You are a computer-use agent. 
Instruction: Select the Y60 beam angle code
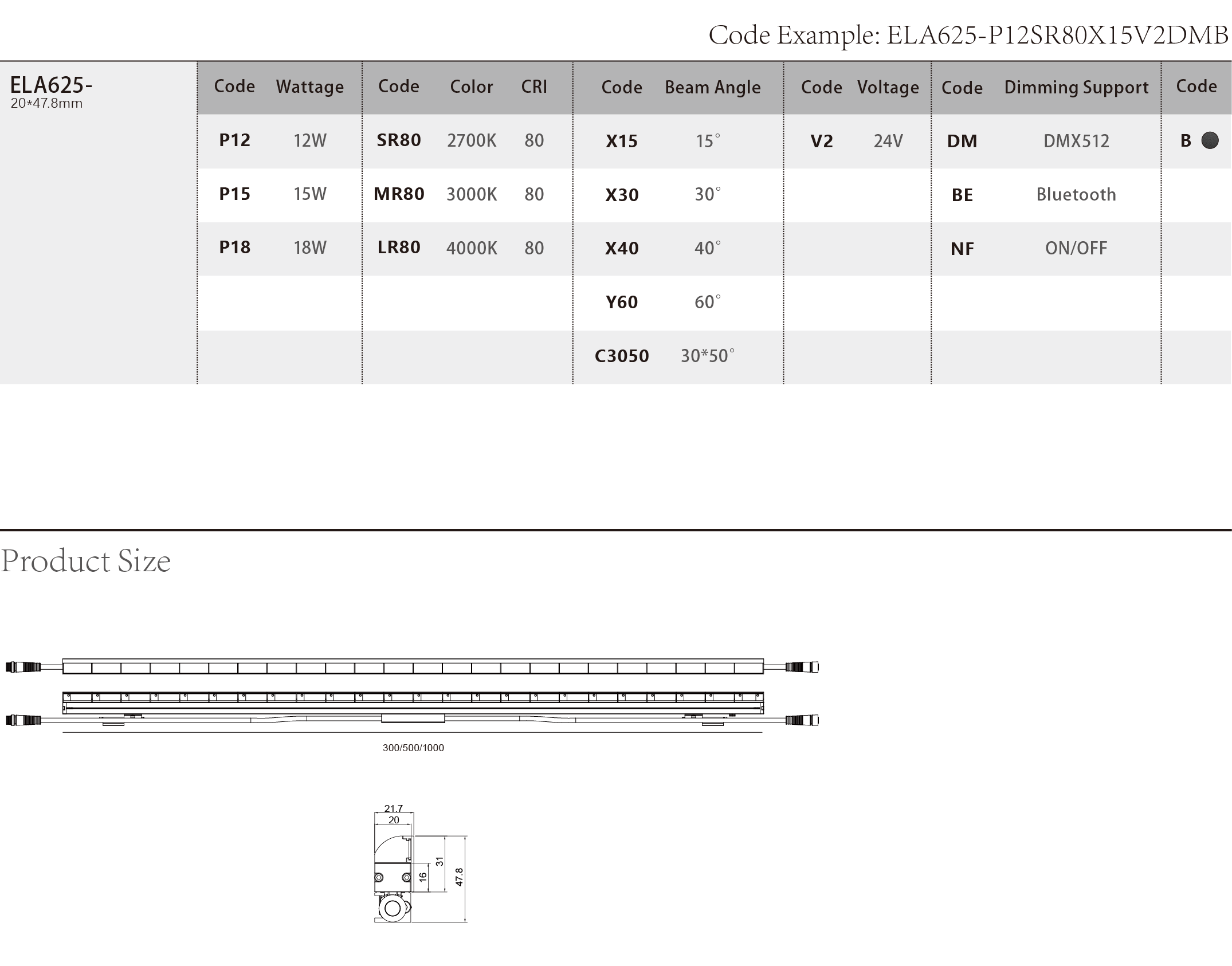pos(622,302)
